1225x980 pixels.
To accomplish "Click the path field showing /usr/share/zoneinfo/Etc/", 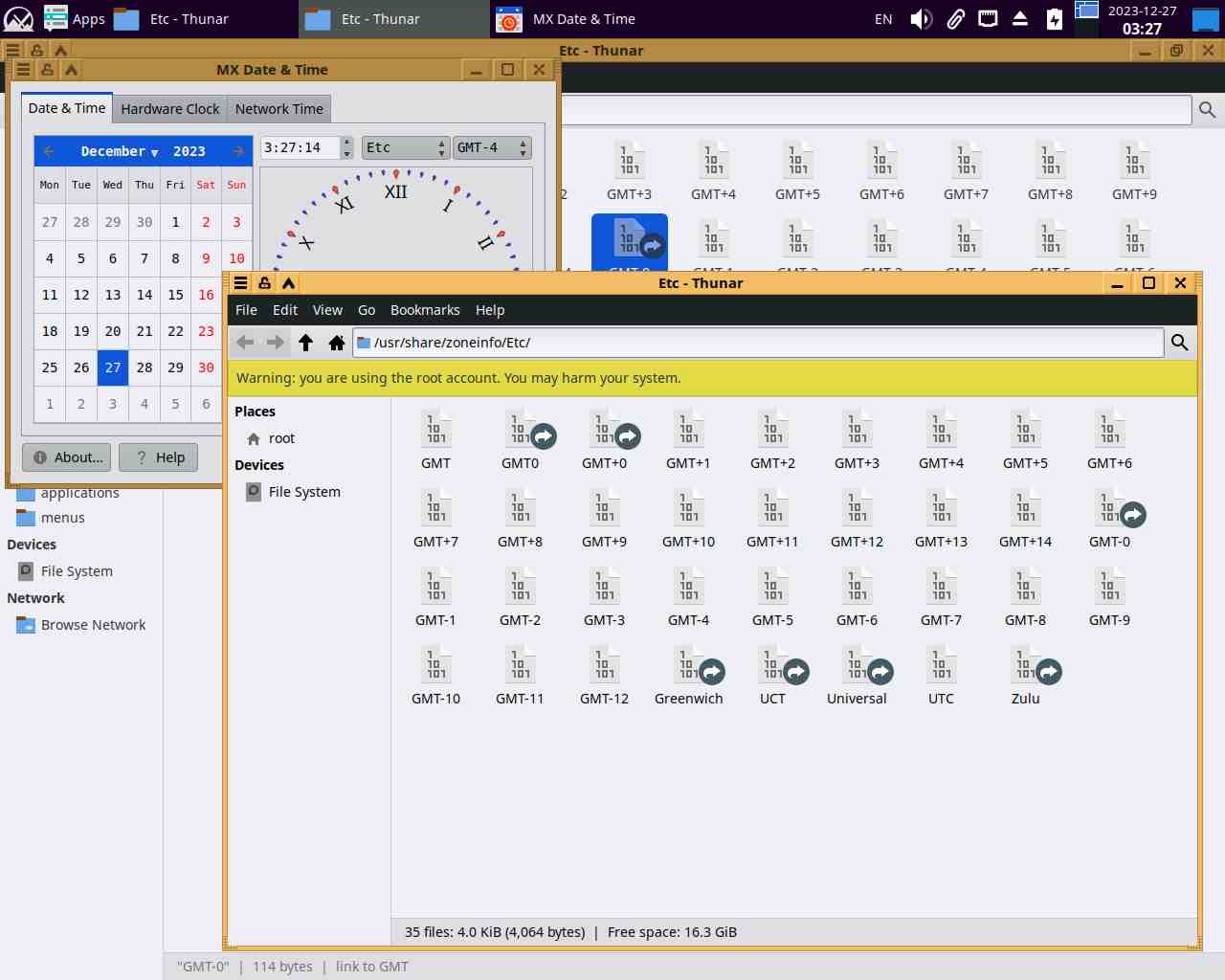I will pos(756,343).
